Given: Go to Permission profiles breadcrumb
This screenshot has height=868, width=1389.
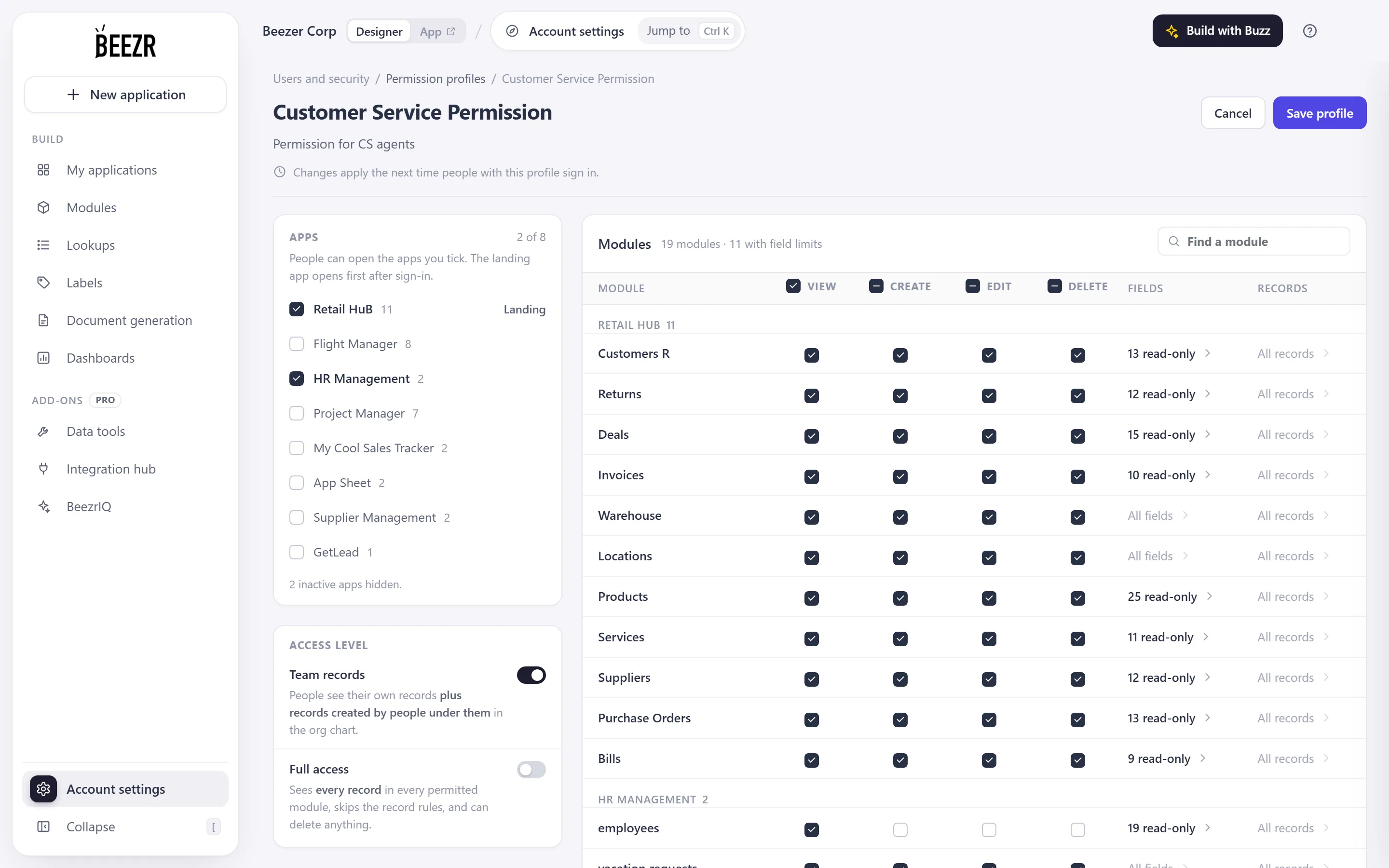Looking at the screenshot, I should point(435,79).
